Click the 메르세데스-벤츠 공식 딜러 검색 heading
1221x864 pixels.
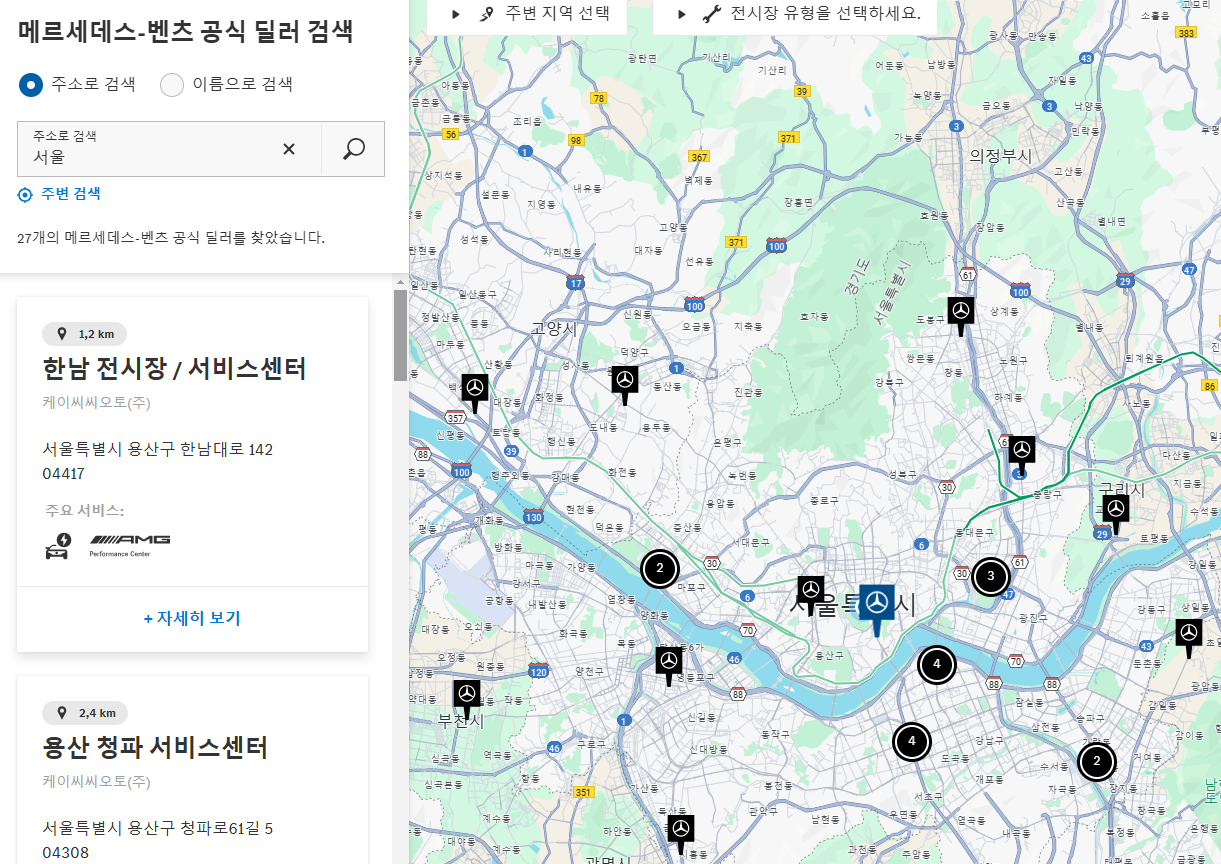tap(186, 31)
